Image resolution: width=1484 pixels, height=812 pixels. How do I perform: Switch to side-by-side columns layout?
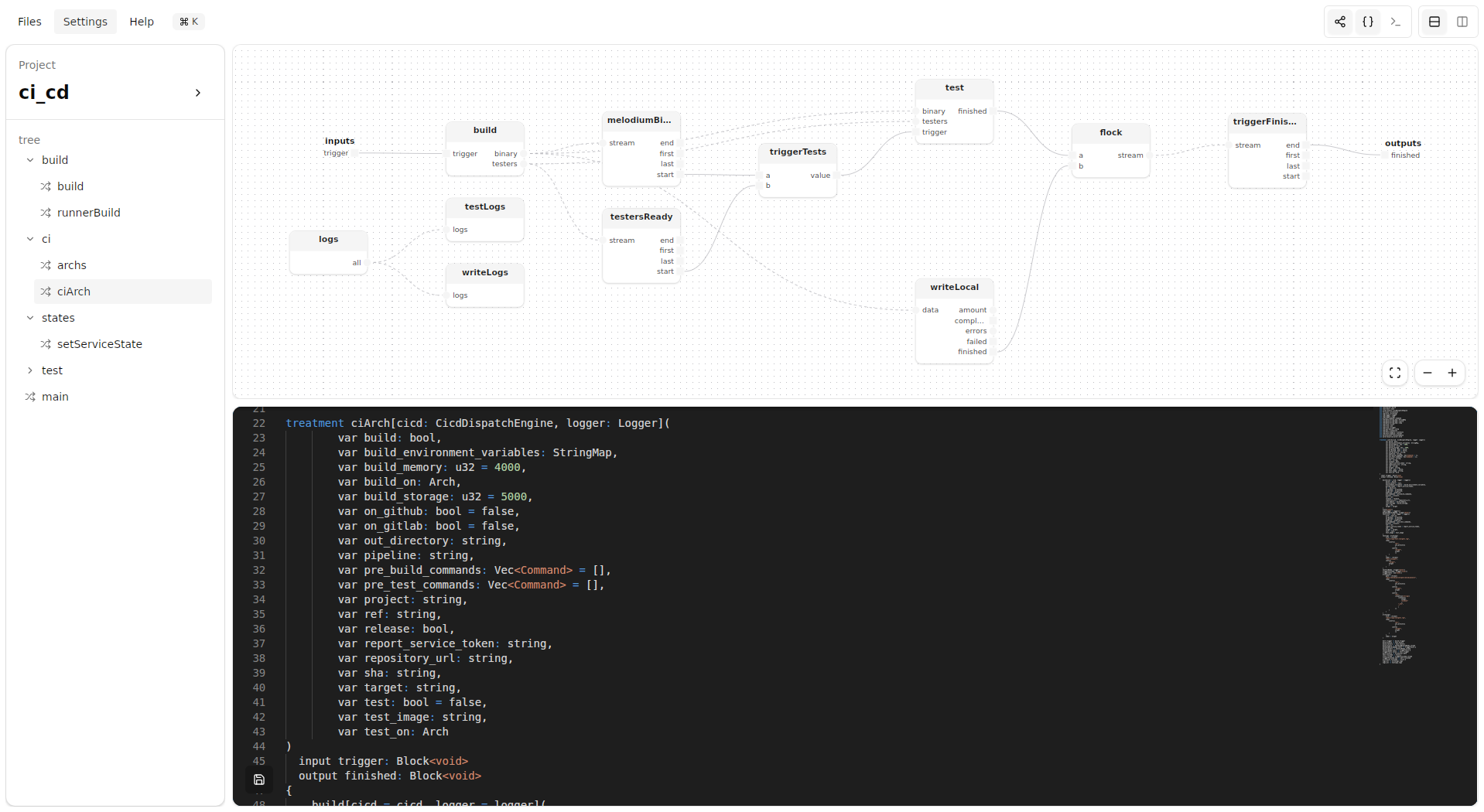pyautogui.click(x=1462, y=22)
